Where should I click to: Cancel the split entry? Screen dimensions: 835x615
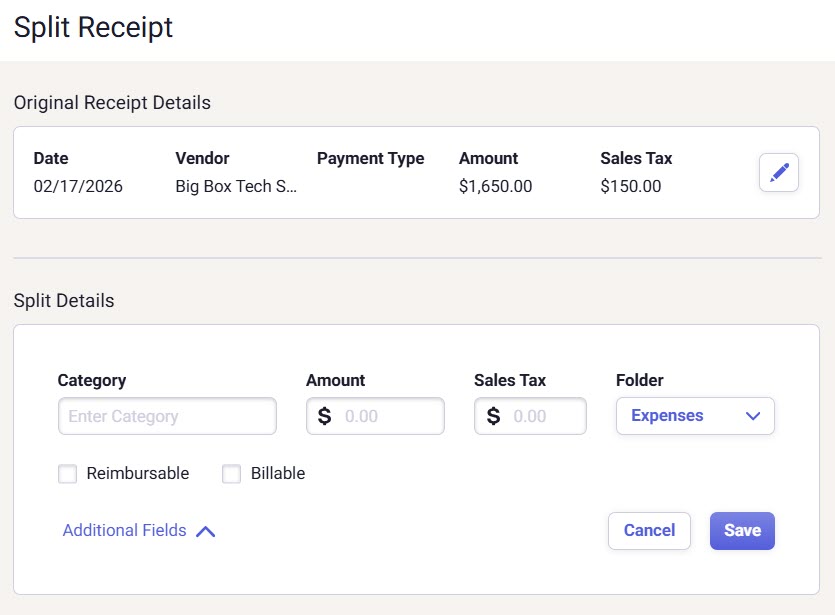[649, 531]
